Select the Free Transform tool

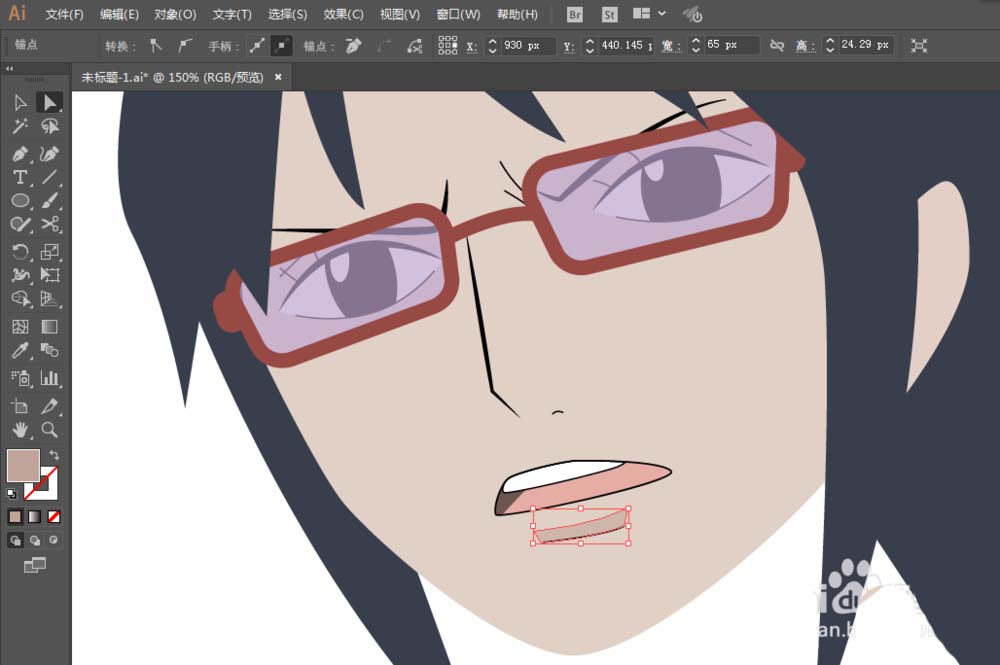pos(49,275)
